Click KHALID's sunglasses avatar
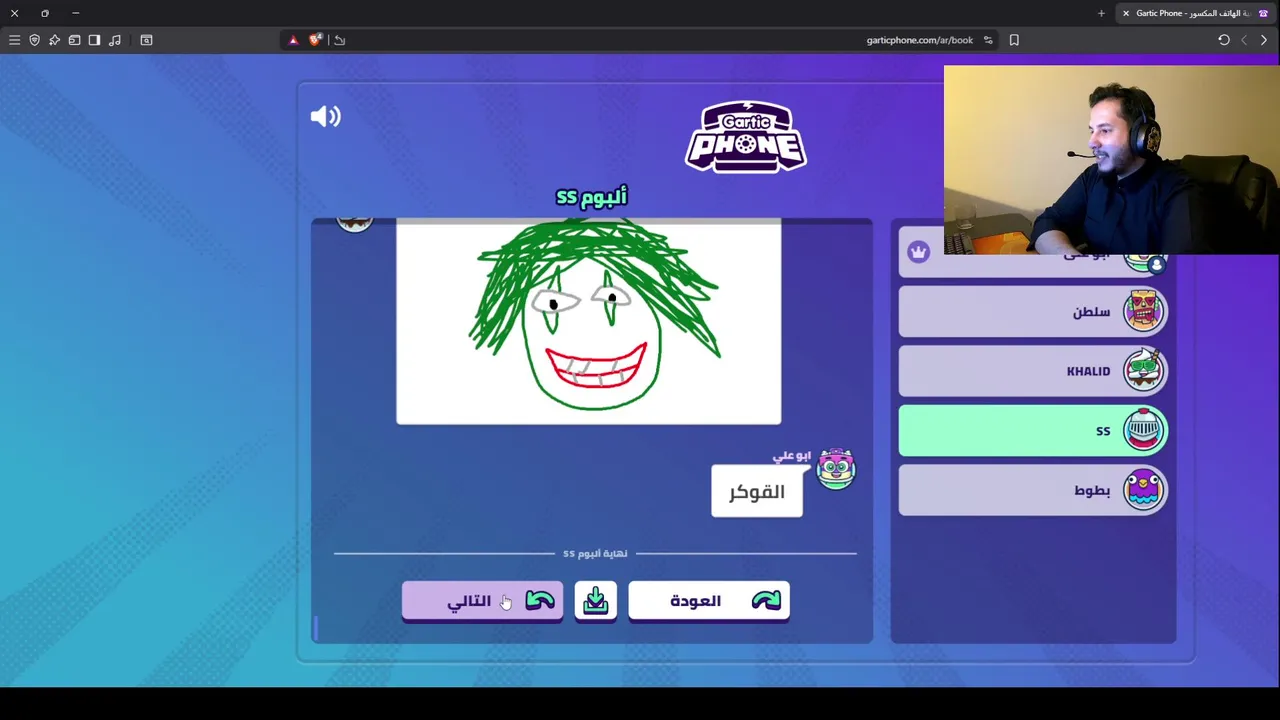This screenshot has height=720, width=1280. point(1144,370)
